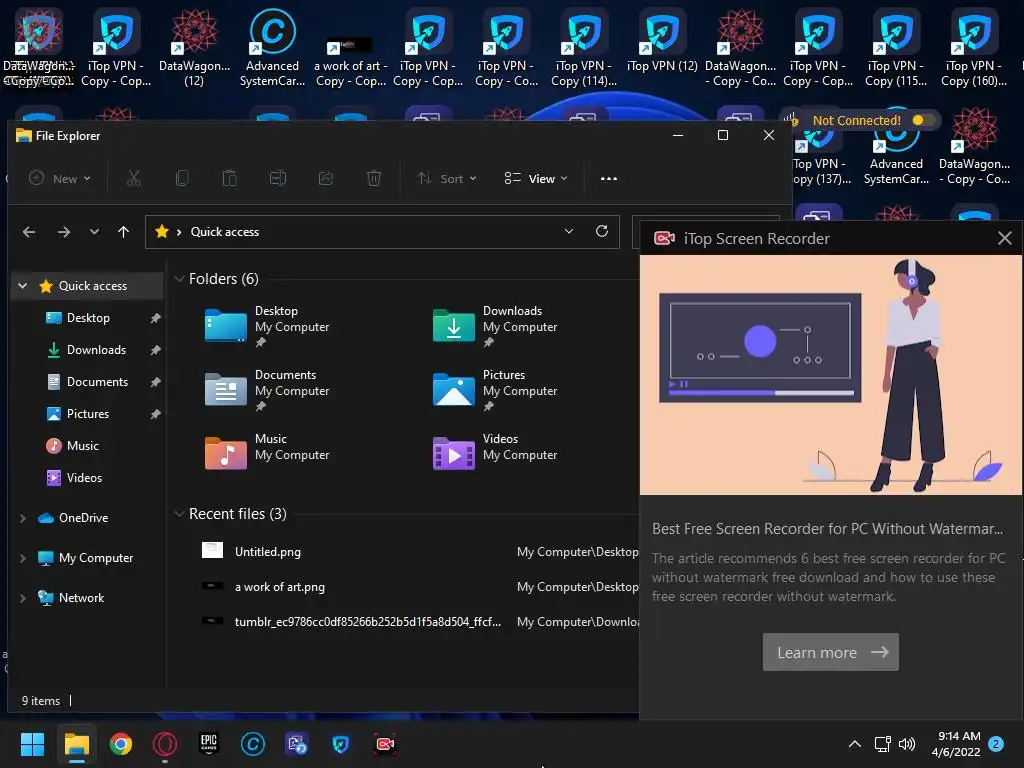Go back with the left arrow button

(x=29, y=232)
